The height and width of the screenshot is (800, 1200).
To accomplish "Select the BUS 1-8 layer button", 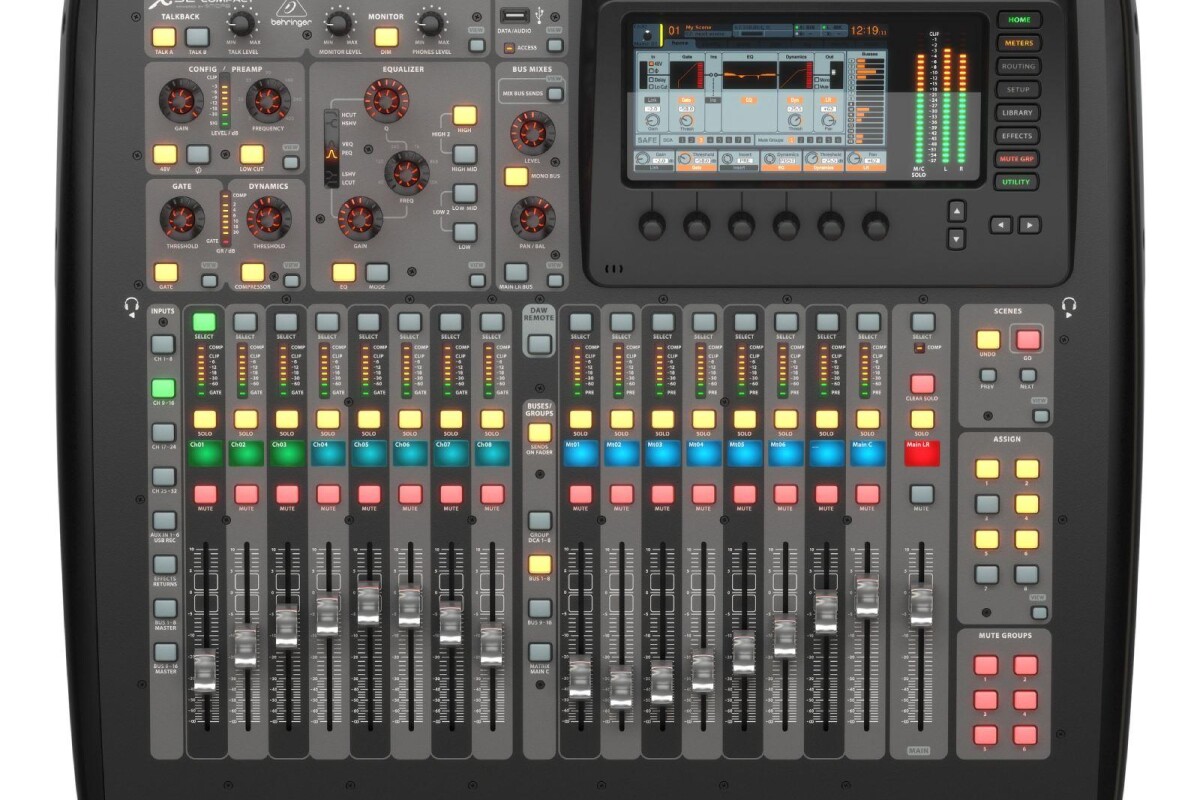I will [540, 564].
